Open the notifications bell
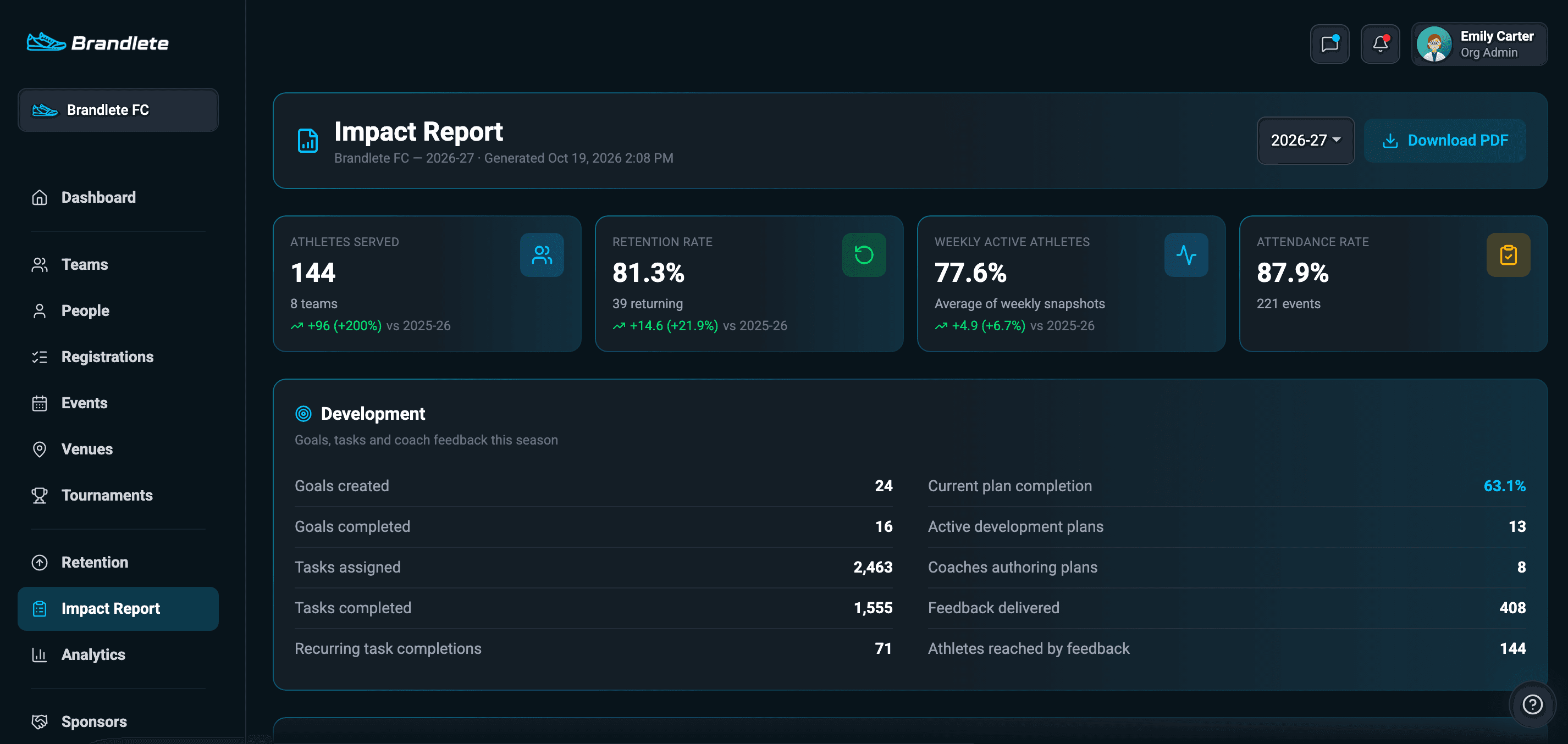Screen dimensions: 1568x744 [x=1380, y=44]
